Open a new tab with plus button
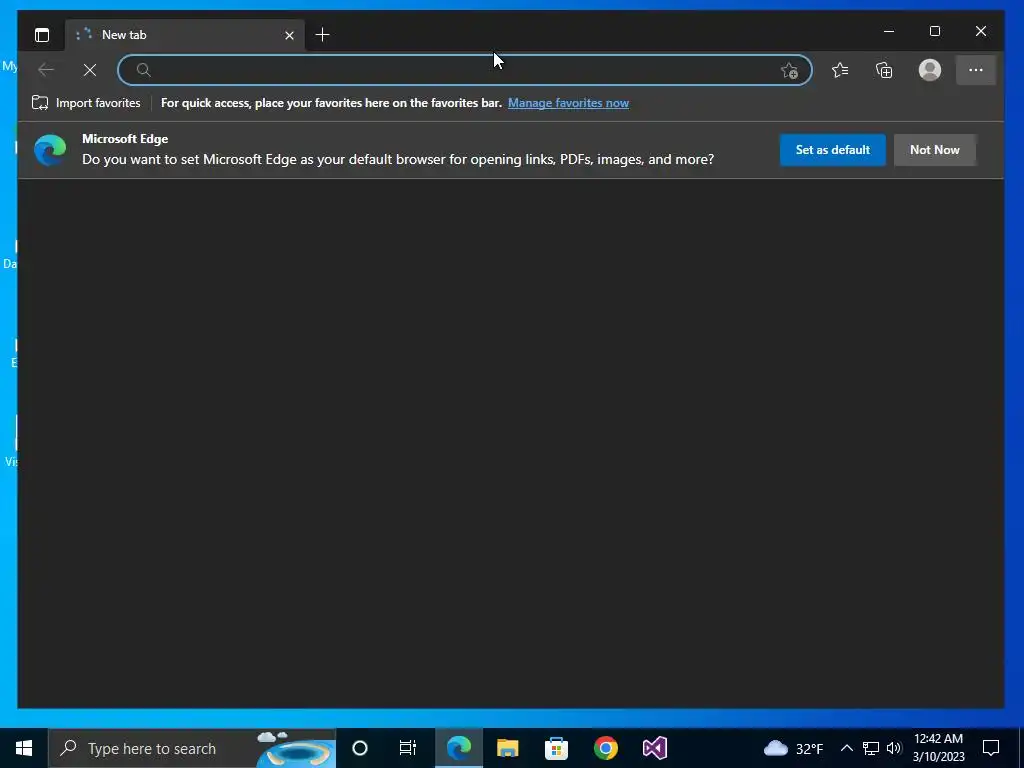 tap(322, 35)
